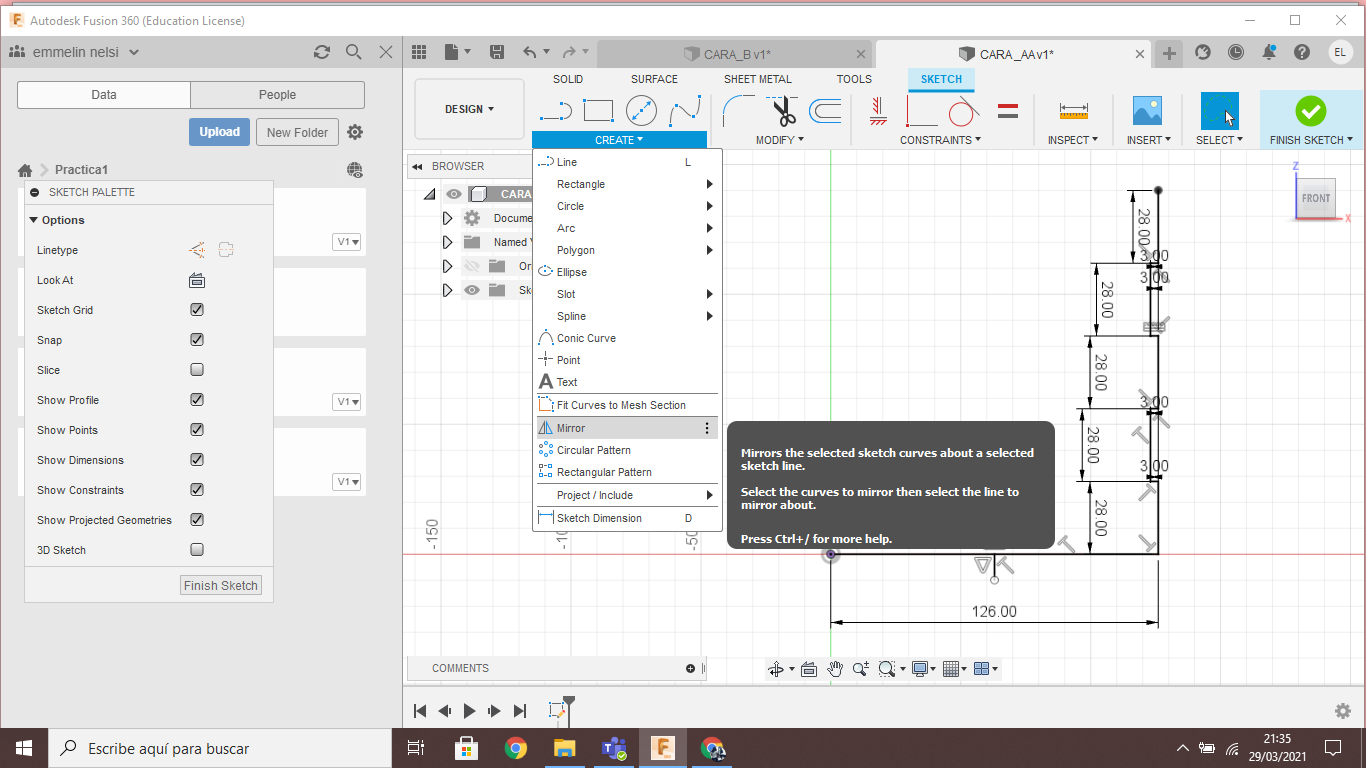The width and height of the screenshot is (1366, 768).
Task: Click the timeline play button
Action: pos(470,711)
